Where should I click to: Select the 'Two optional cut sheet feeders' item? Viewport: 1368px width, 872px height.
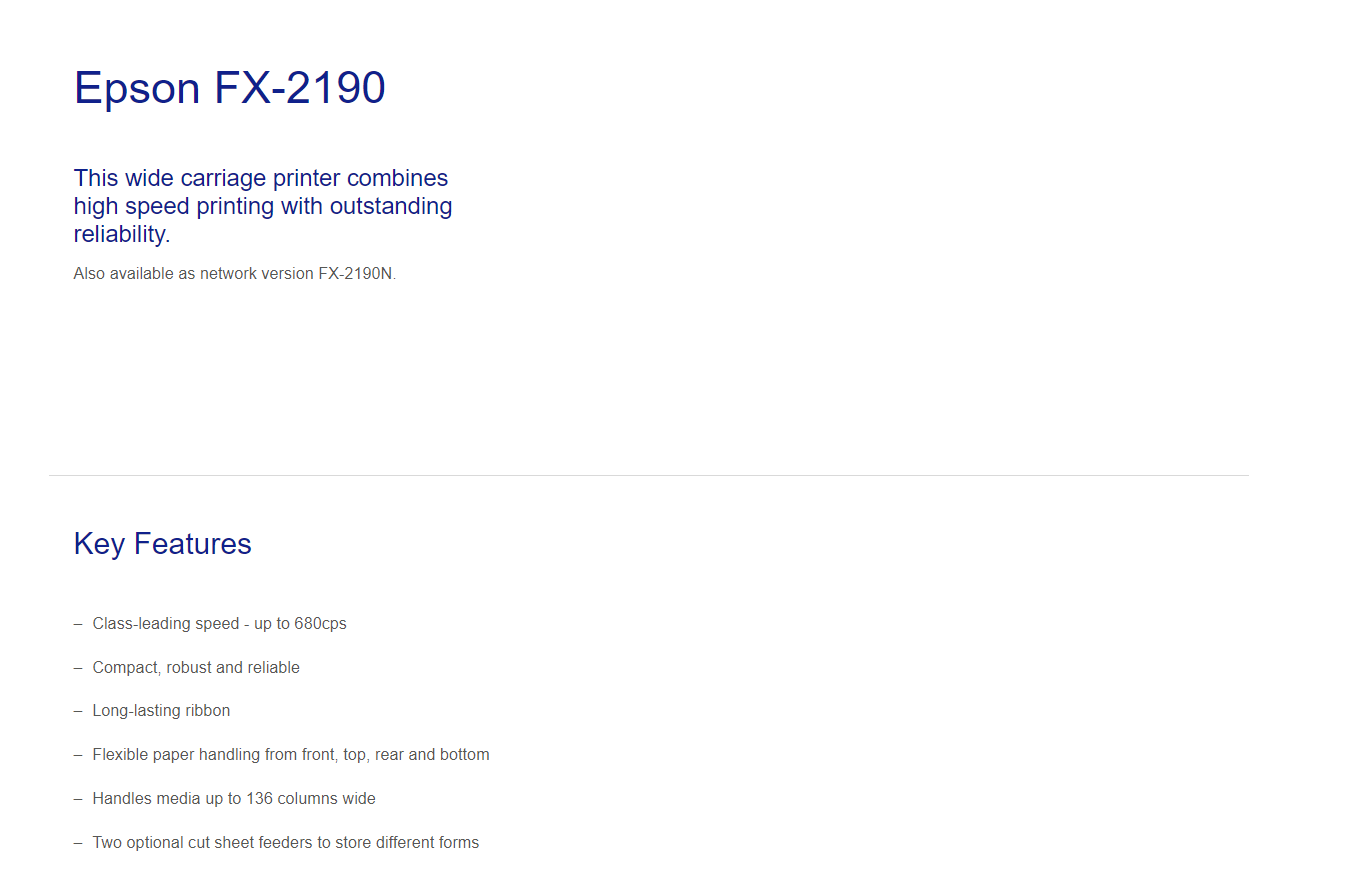[286, 843]
